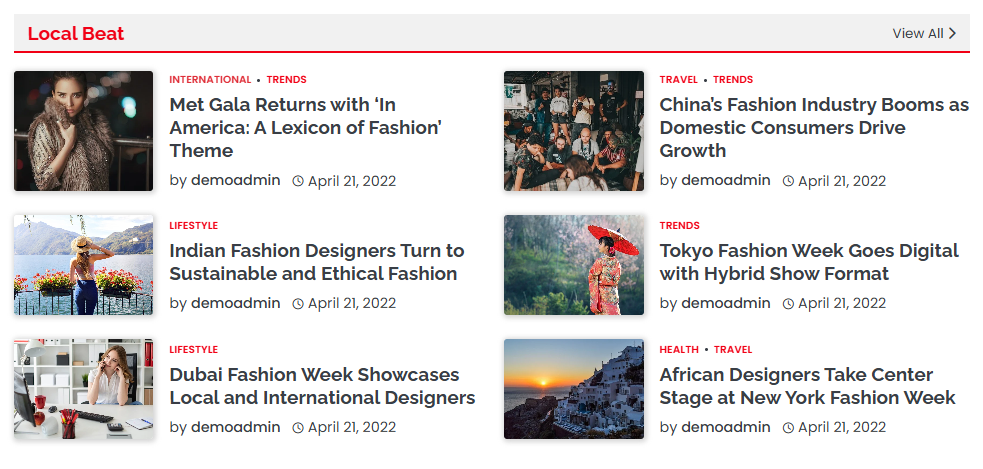Read Tokyo Fashion Week Goes Digital article
983x469 pixels.
pyautogui.click(x=808, y=262)
